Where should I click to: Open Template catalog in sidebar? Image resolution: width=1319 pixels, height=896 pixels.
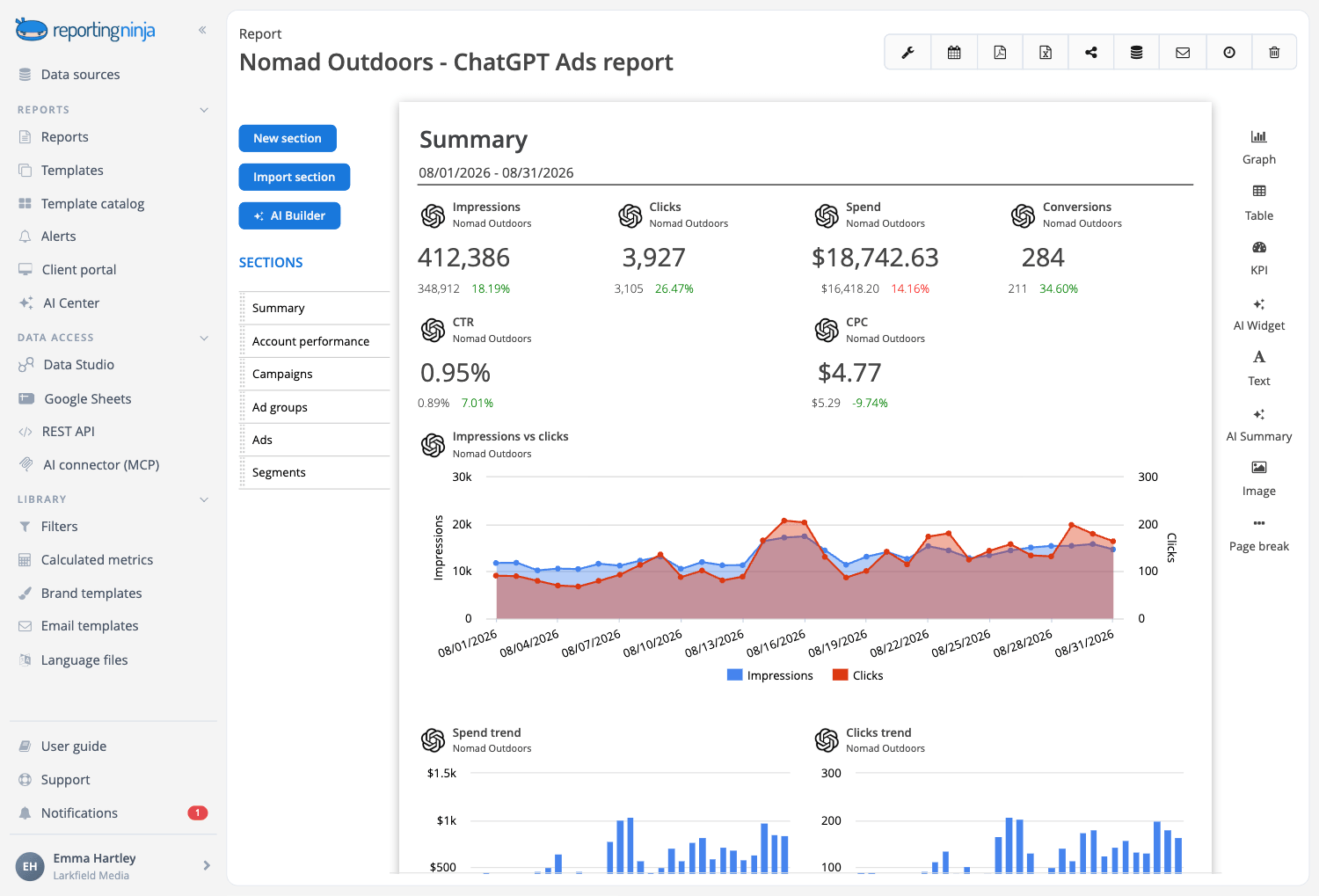click(x=92, y=203)
